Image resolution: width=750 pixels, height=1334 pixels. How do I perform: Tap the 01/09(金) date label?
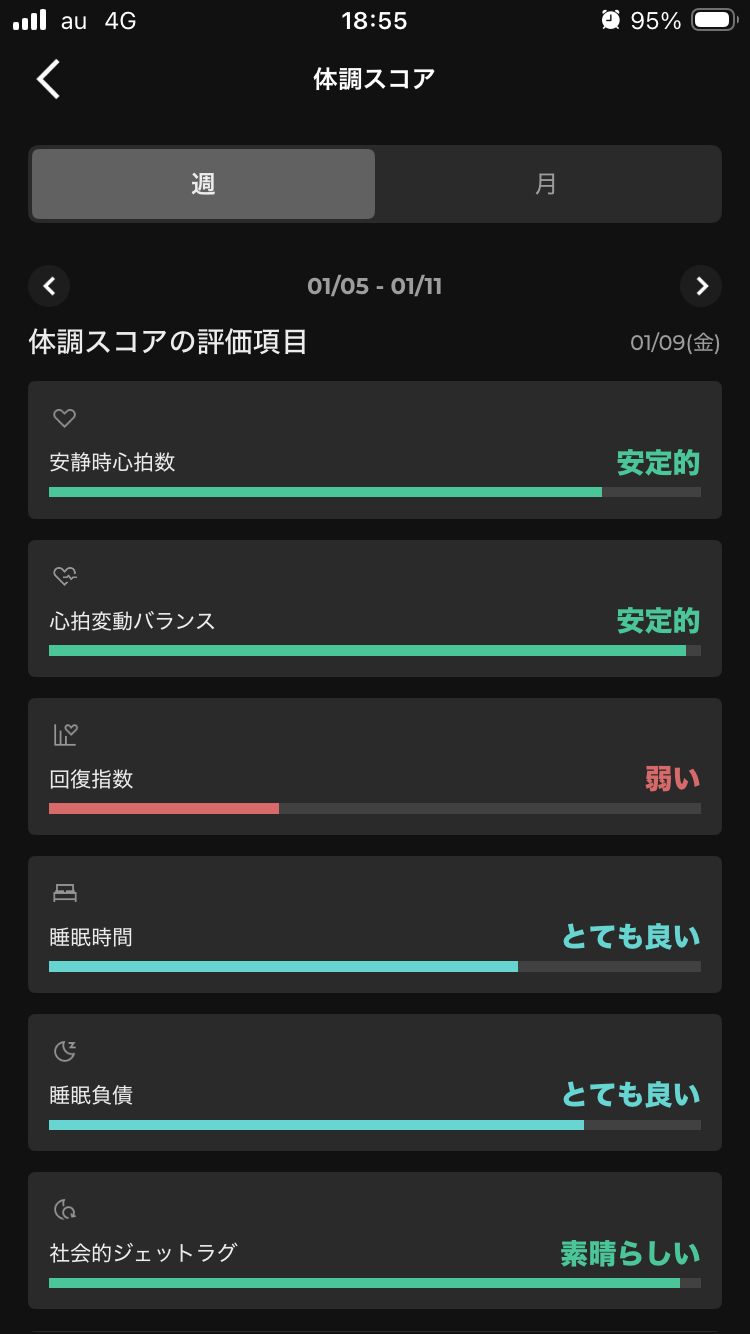point(675,343)
